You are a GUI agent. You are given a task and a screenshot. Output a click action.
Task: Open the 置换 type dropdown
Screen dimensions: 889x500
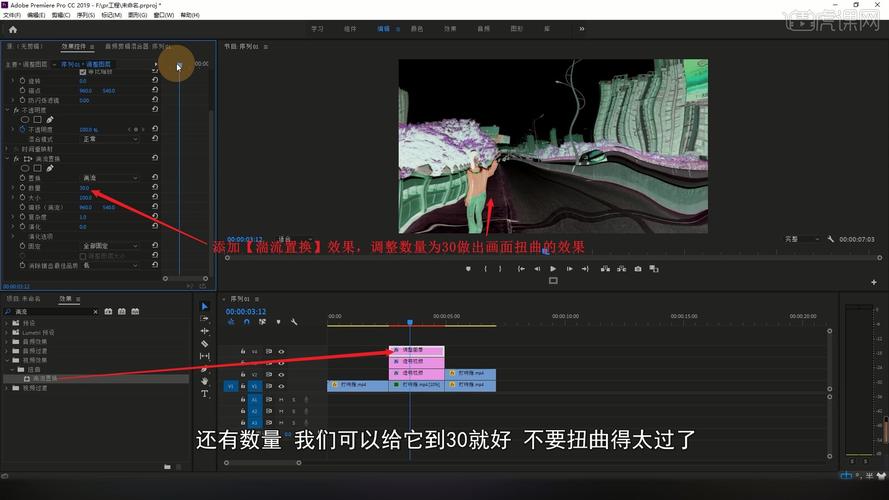[x=109, y=178]
